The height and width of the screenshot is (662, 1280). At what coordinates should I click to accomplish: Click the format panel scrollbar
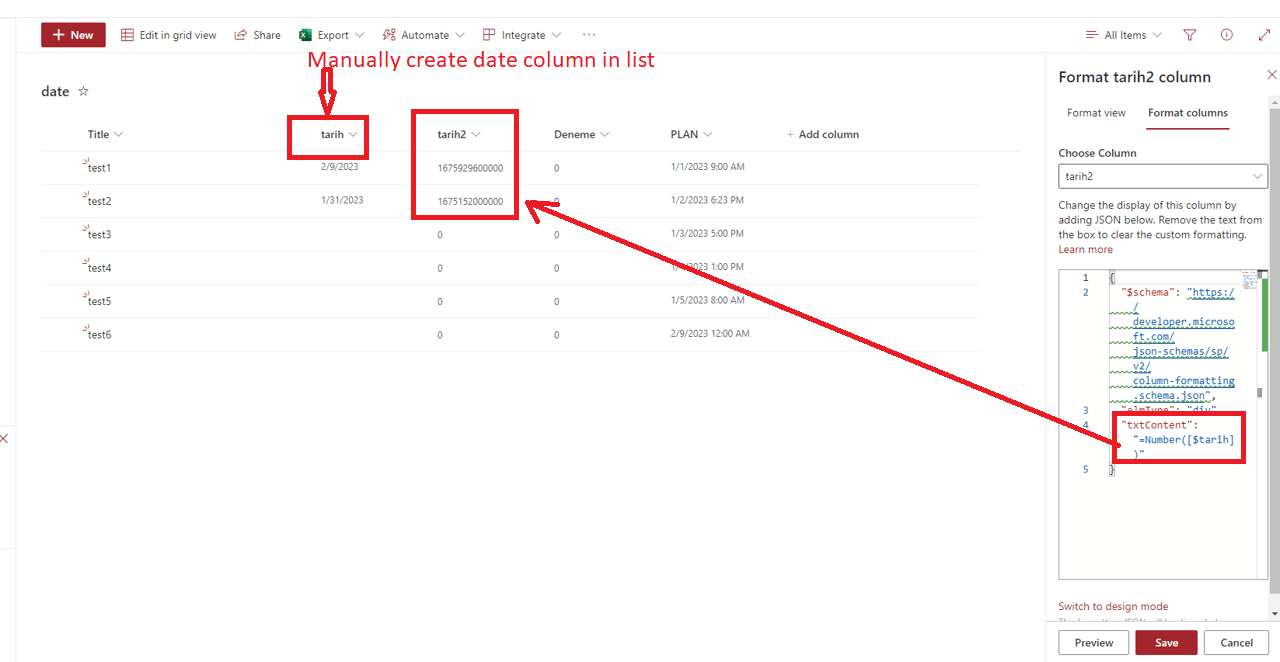(x=1274, y=350)
